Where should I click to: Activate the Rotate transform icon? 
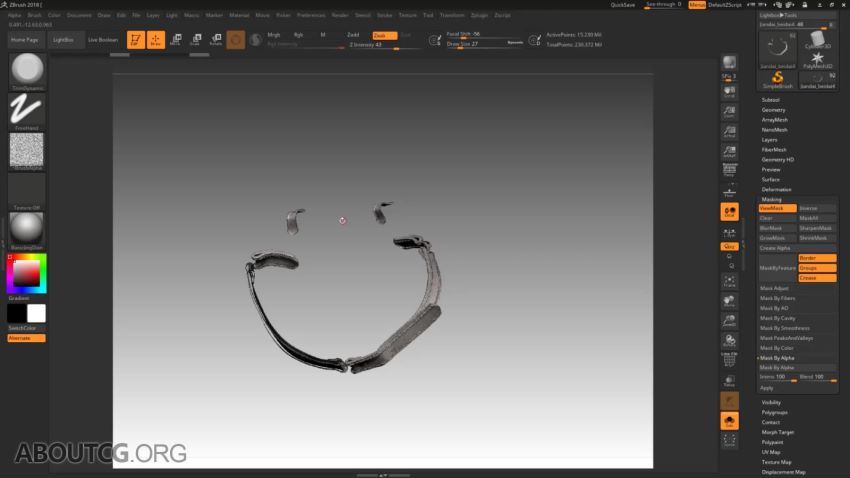tap(216, 40)
